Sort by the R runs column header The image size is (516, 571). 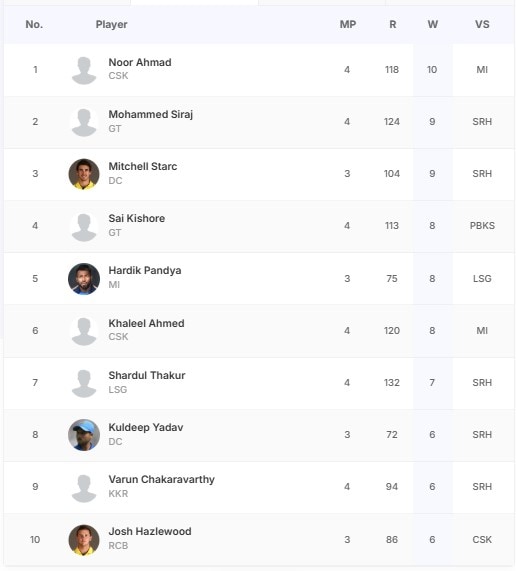pyautogui.click(x=393, y=24)
